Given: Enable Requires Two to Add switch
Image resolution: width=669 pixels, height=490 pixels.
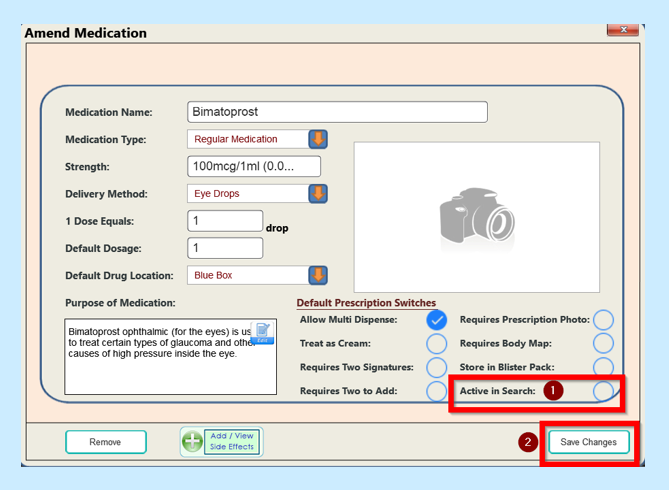Looking at the screenshot, I should tap(436, 391).
